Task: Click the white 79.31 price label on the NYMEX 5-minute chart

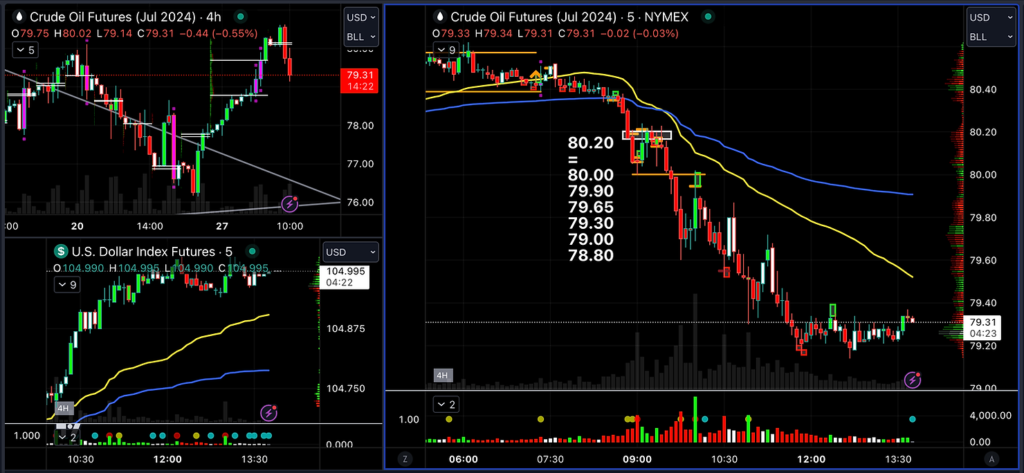Action: pos(984,327)
